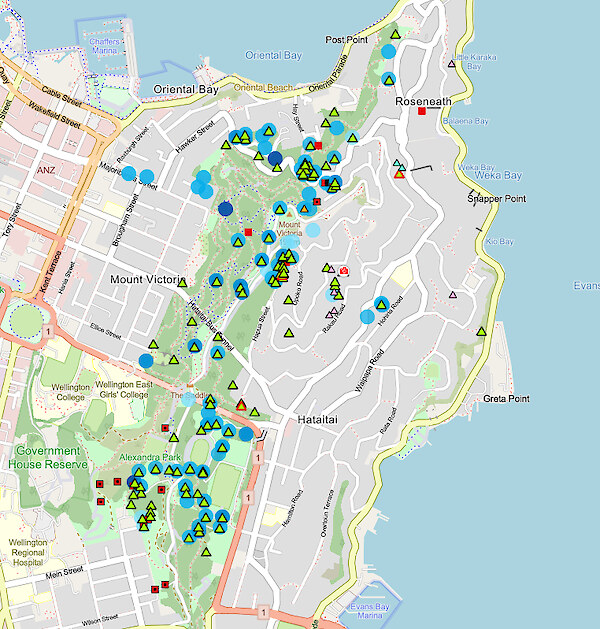Click the highway 1 shield near Ellice Street
The height and width of the screenshot is (629, 600).
[x=48, y=331]
